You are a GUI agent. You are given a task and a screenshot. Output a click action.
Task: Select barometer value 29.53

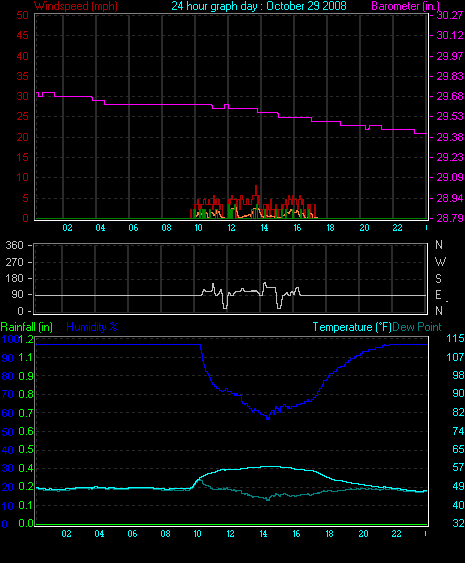(450, 116)
